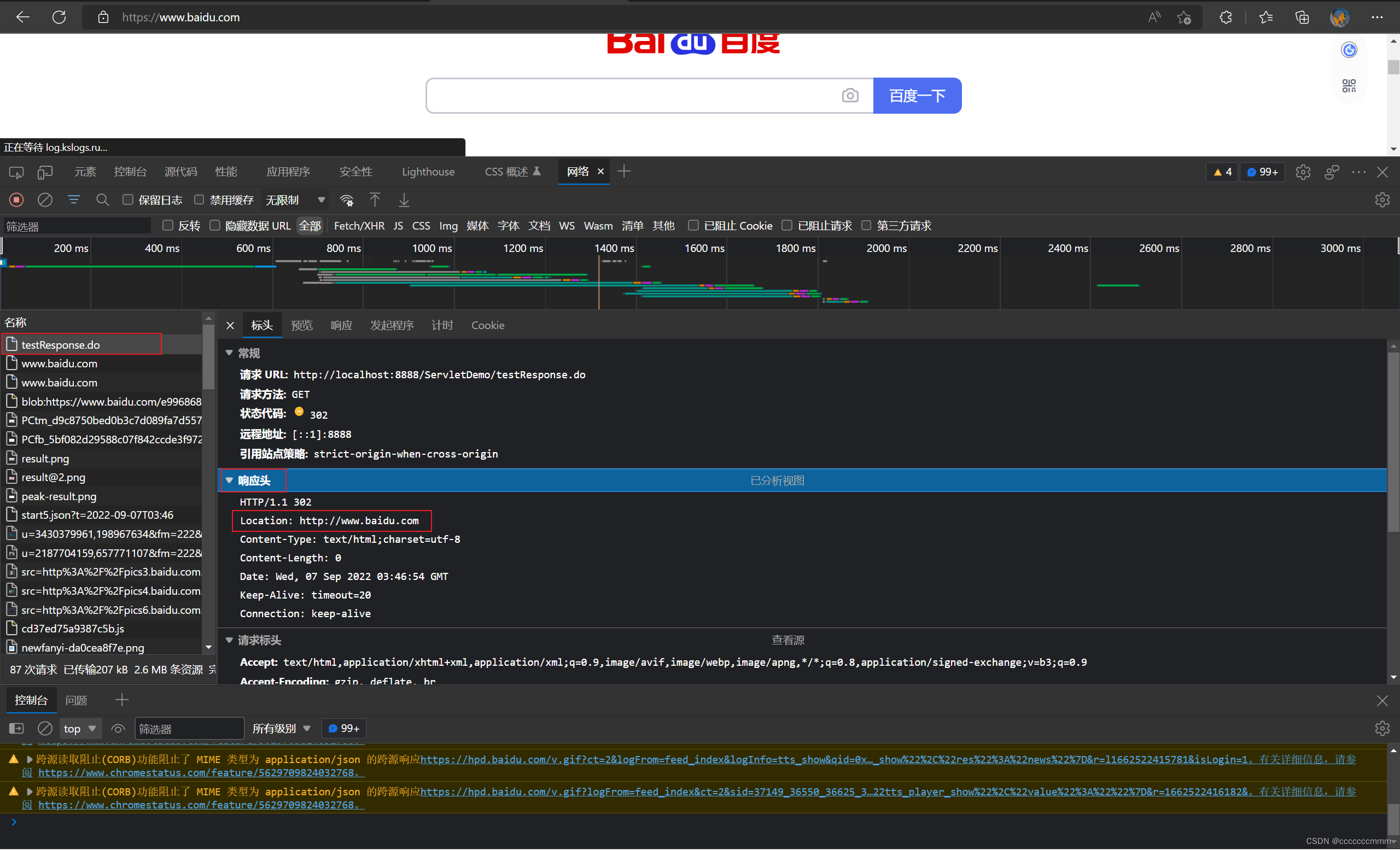Click 查看源 for request headers
This screenshot has height=850, width=1400.
click(x=787, y=640)
